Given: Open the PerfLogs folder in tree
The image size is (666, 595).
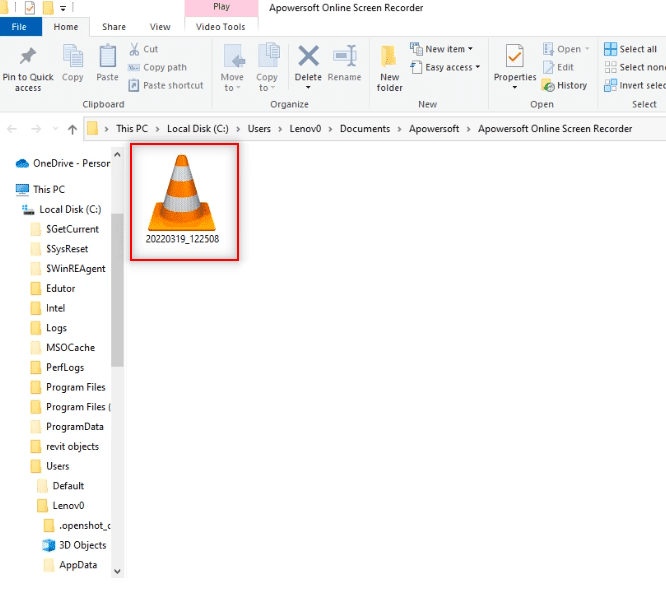Looking at the screenshot, I should coord(57,367).
